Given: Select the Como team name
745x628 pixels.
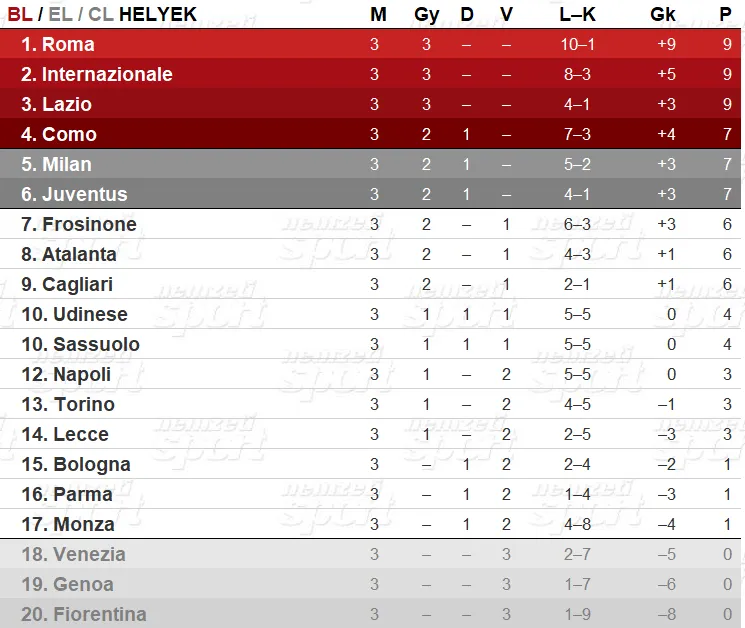Looking at the screenshot, I should coord(69,134).
